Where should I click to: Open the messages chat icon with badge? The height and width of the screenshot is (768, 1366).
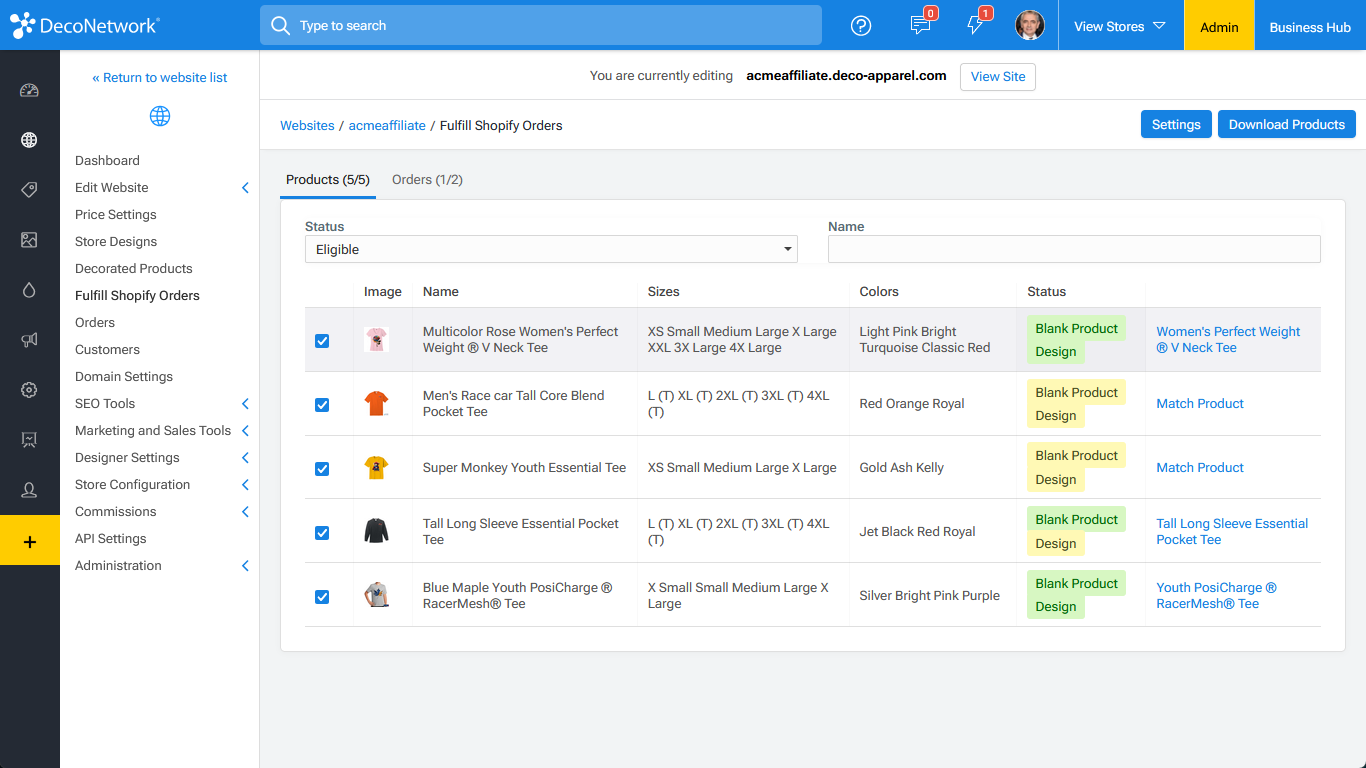(x=920, y=26)
